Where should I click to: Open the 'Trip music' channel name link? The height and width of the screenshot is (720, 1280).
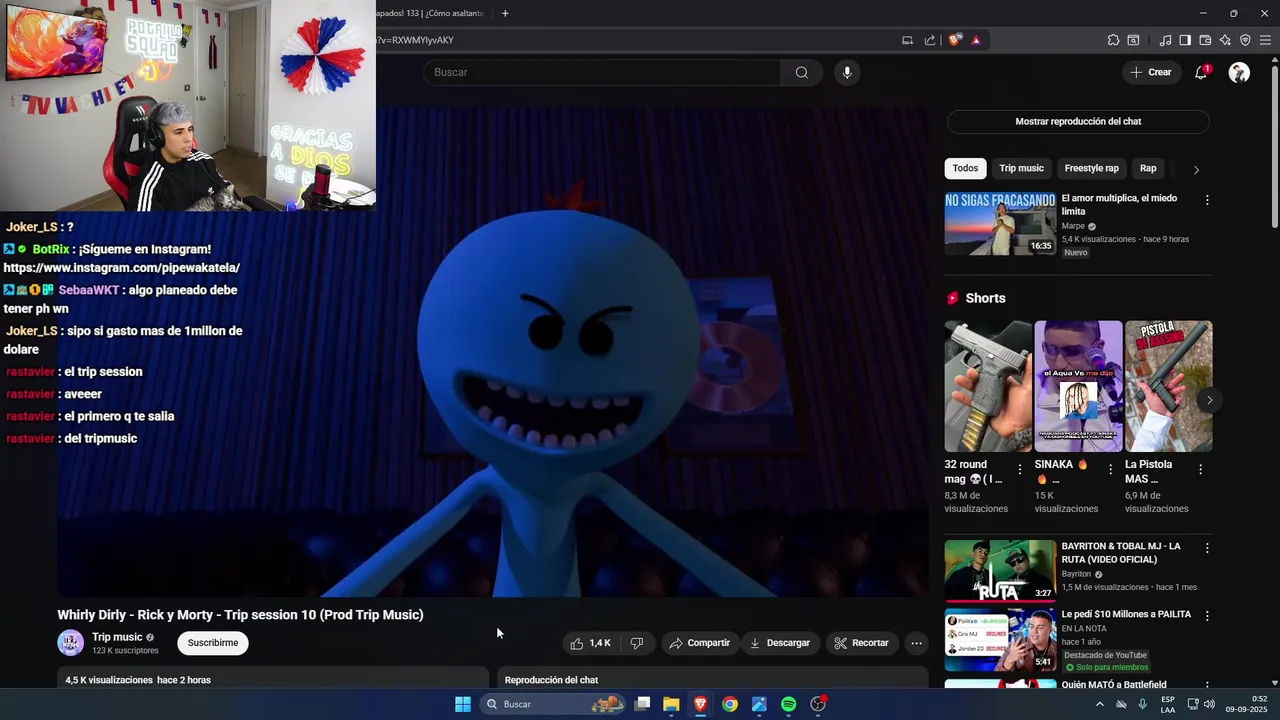pyautogui.click(x=117, y=637)
